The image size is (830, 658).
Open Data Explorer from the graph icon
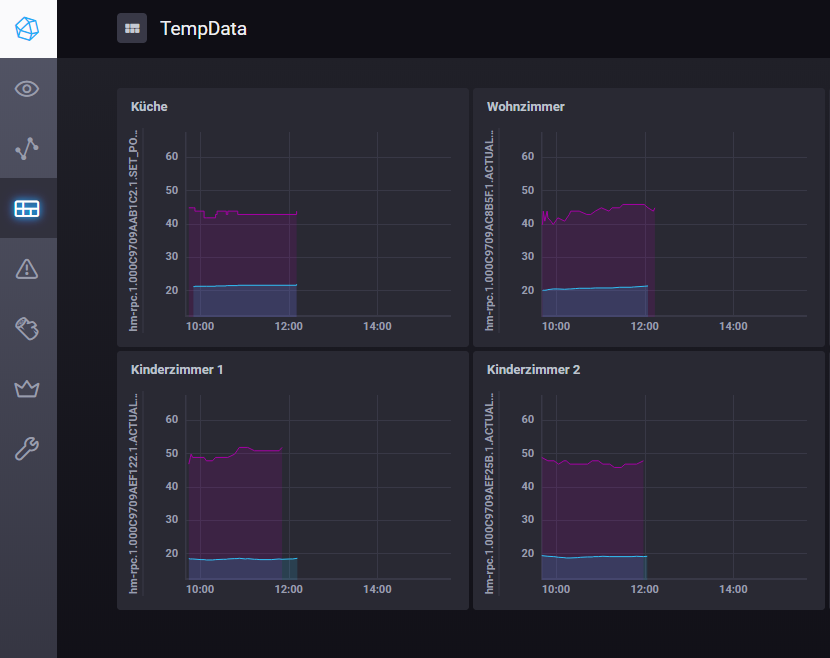click(x=27, y=149)
